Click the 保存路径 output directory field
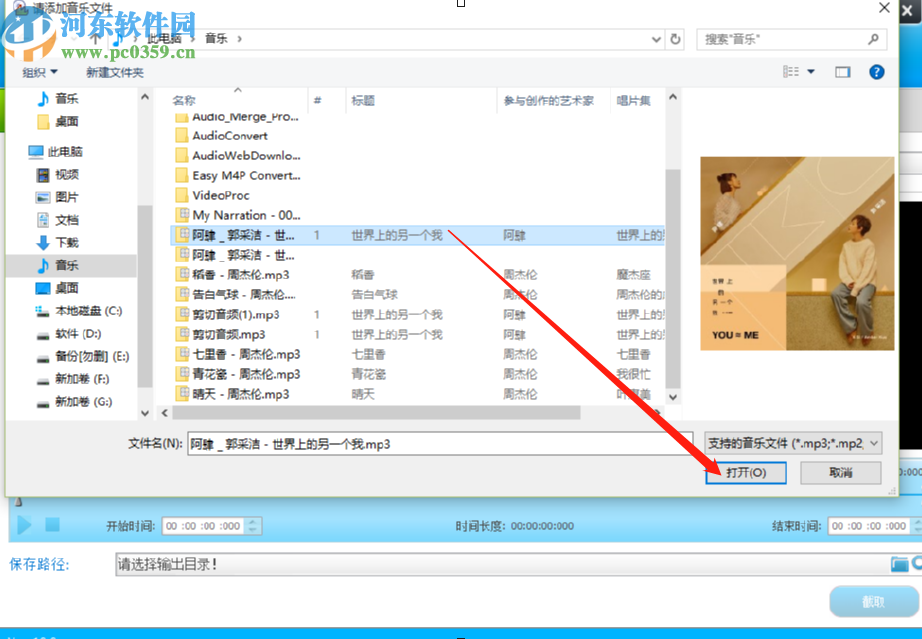Viewport: 922px width, 639px height. click(503, 564)
